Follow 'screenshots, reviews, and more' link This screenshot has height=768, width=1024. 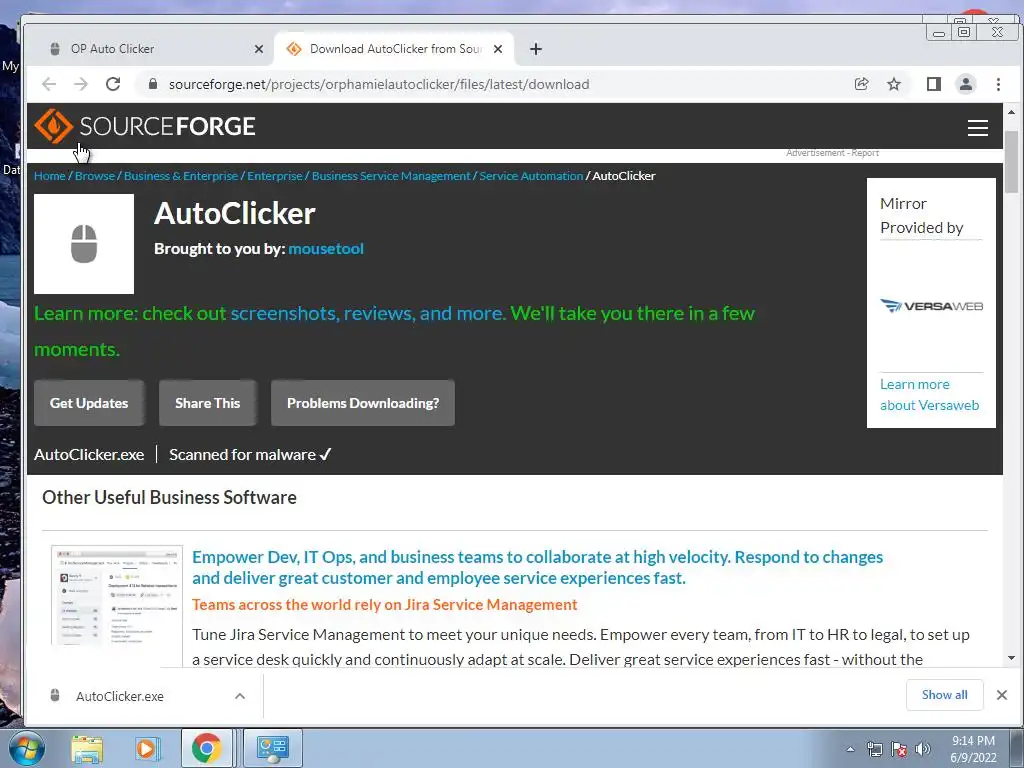coord(368,313)
